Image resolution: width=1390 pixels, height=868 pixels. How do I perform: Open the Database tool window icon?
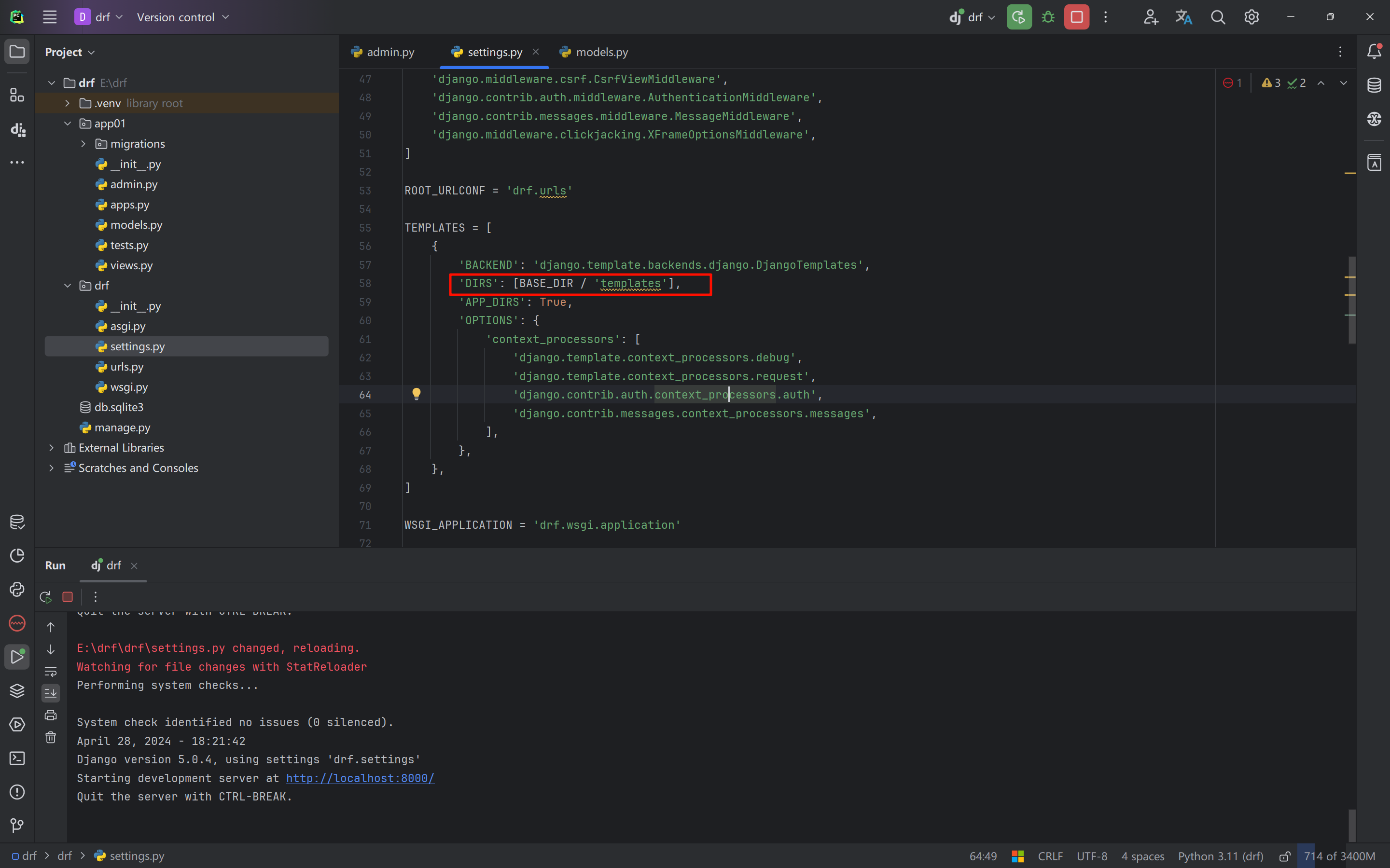[1374, 85]
